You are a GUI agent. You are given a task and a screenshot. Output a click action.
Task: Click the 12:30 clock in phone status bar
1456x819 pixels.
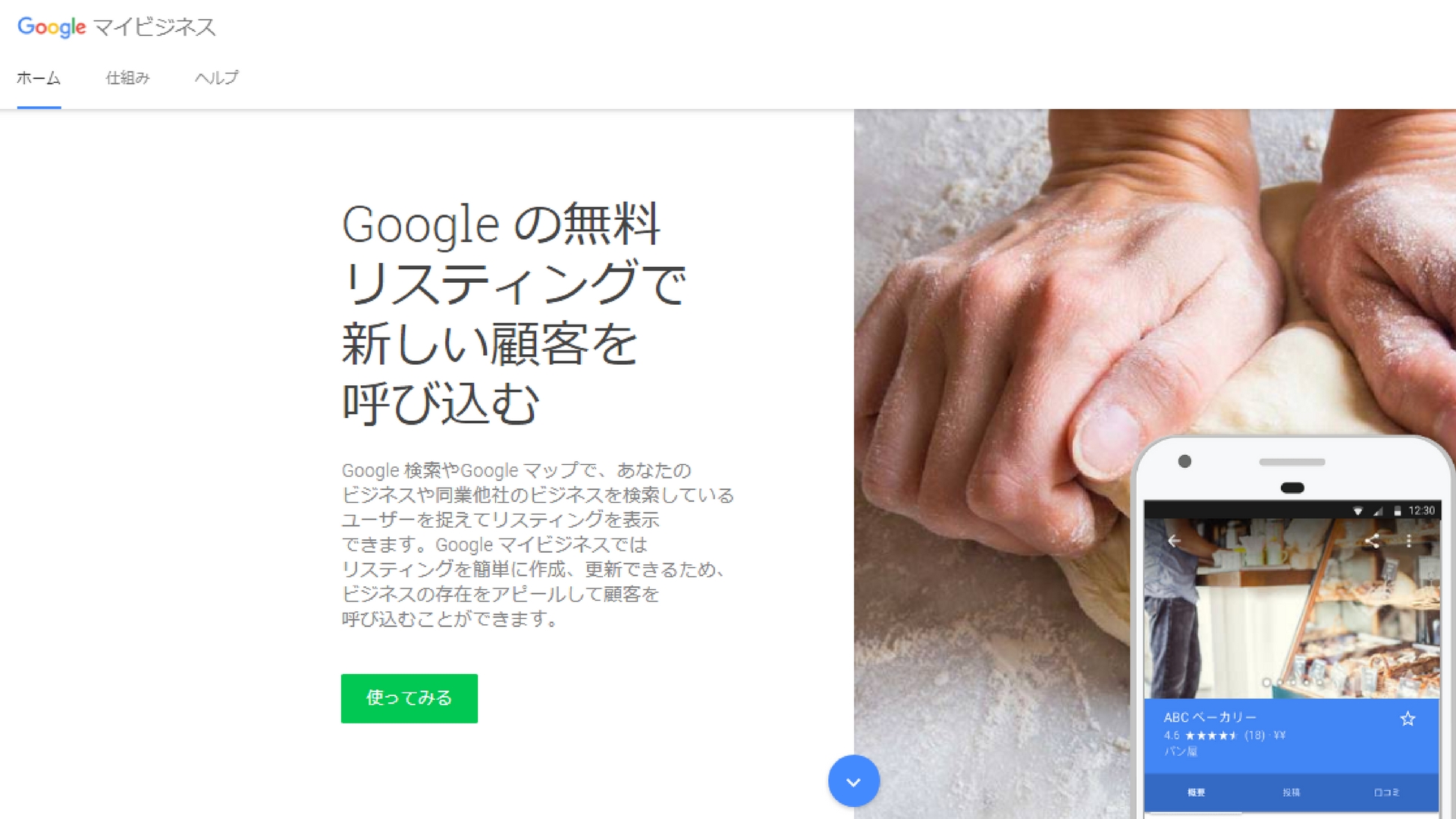pos(1422,511)
